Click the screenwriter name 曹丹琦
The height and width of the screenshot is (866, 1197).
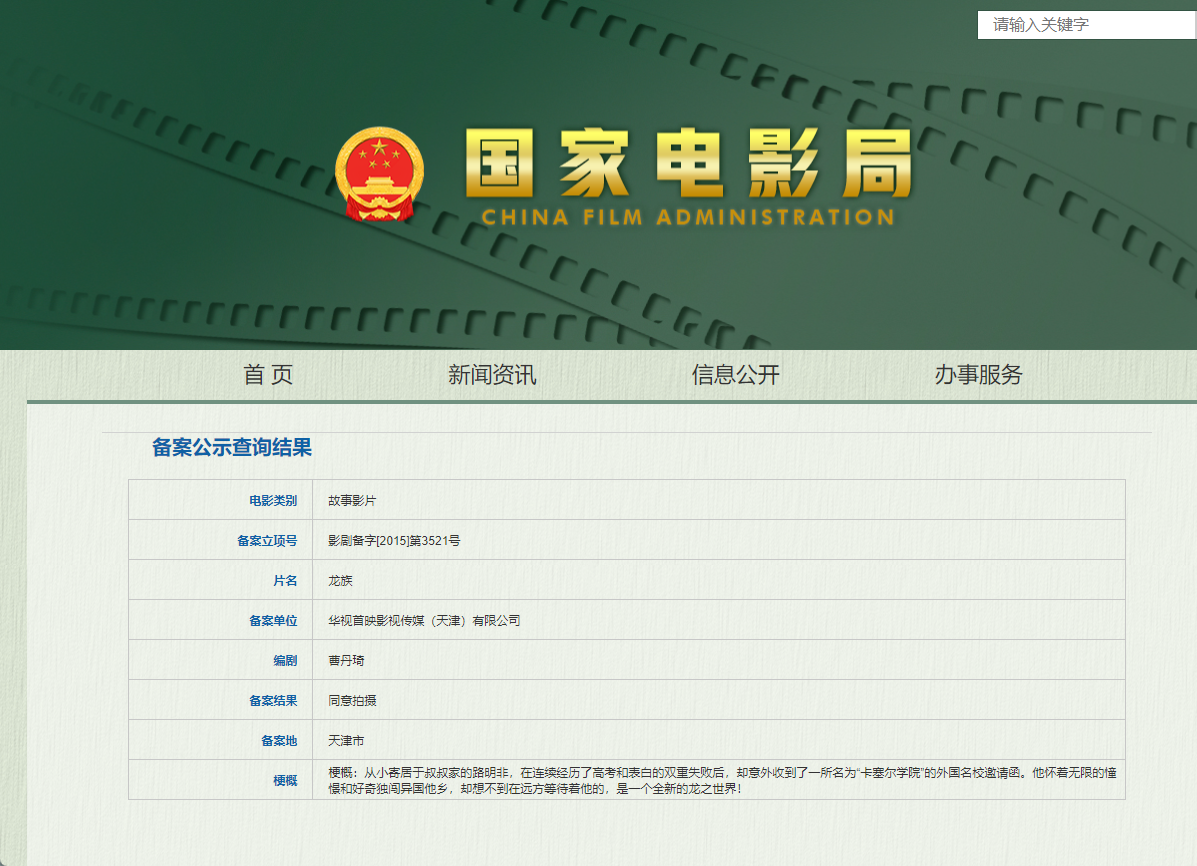(346, 661)
